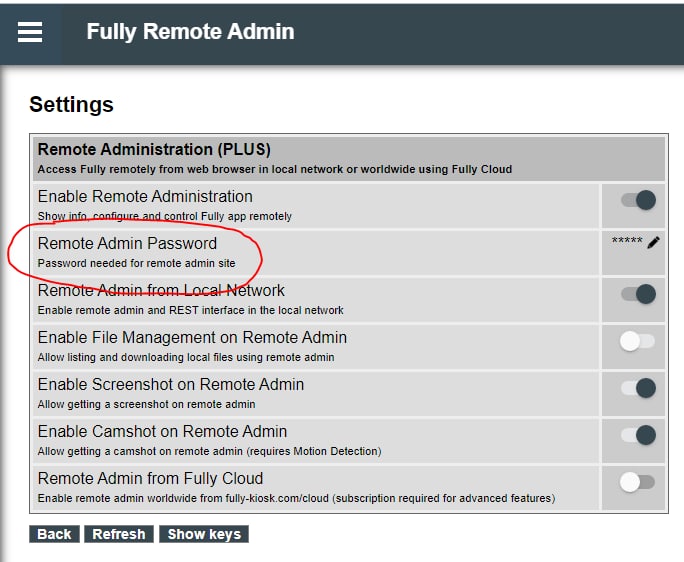
Task: Click 'Enable remote admin worldwide from fully-kiosk.com/cloud' description
Action: (297, 498)
